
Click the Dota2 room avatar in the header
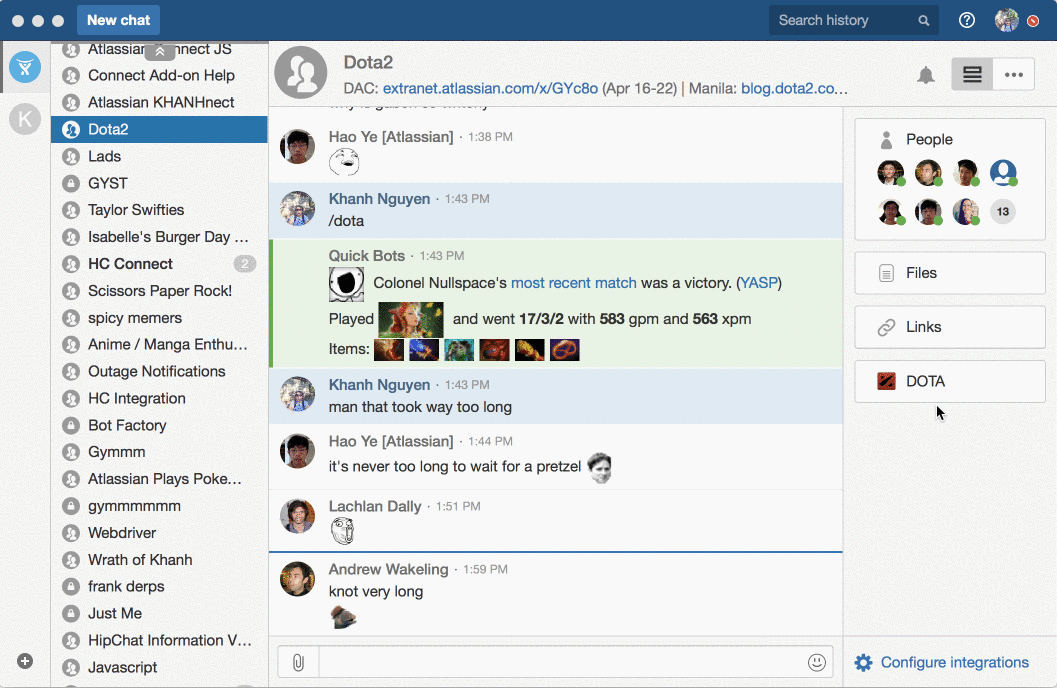point(301,72)
